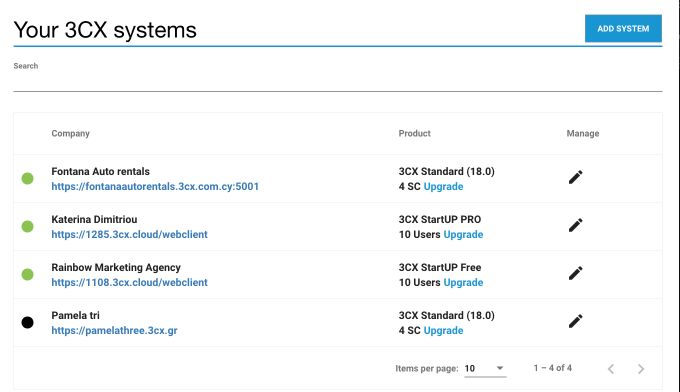Screen dimensions: 680x392
Task: Click '3CX Standard (18.0)' in Pamela tri row
Action: (x=447, y=316)
